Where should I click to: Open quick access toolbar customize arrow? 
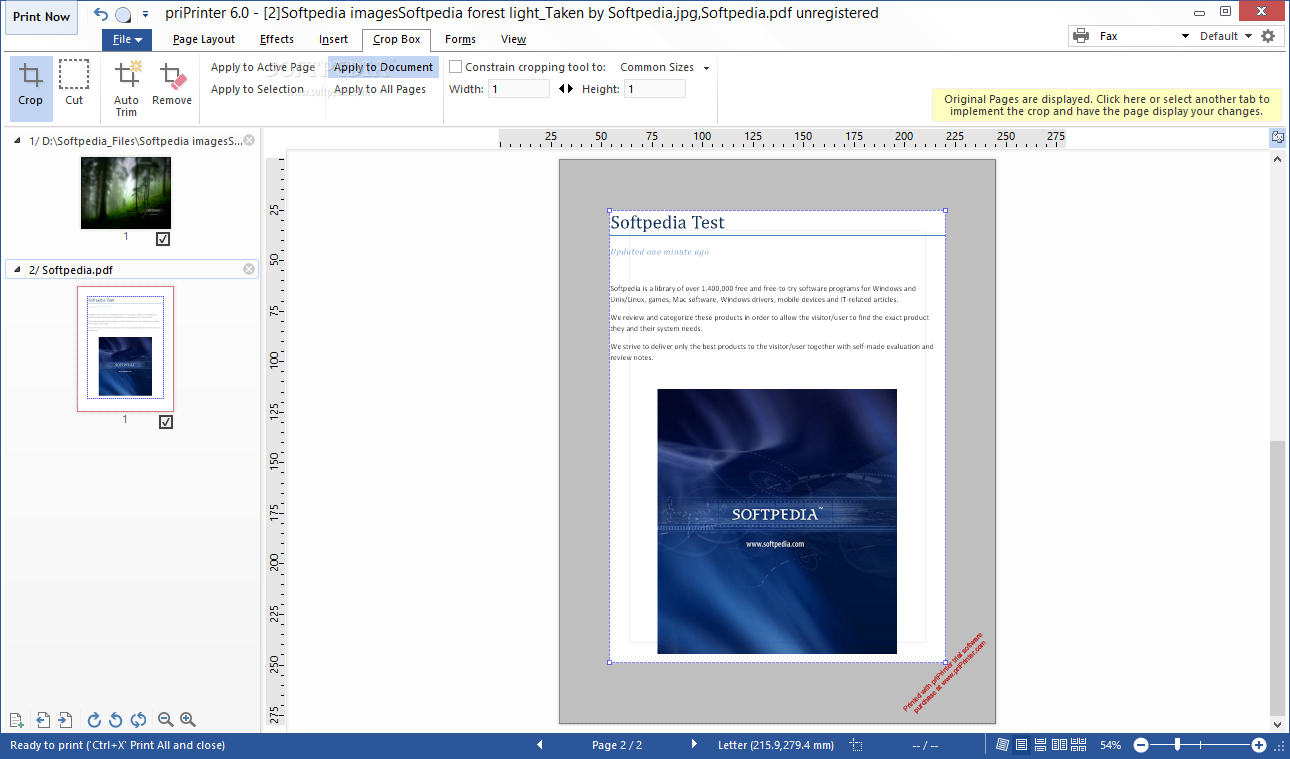click(x=145, y=14)
